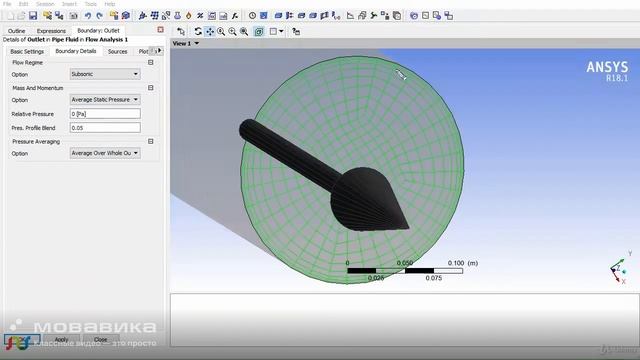
Task: Open the Average Static Pressure dropdown
Action: coord(105,100)
